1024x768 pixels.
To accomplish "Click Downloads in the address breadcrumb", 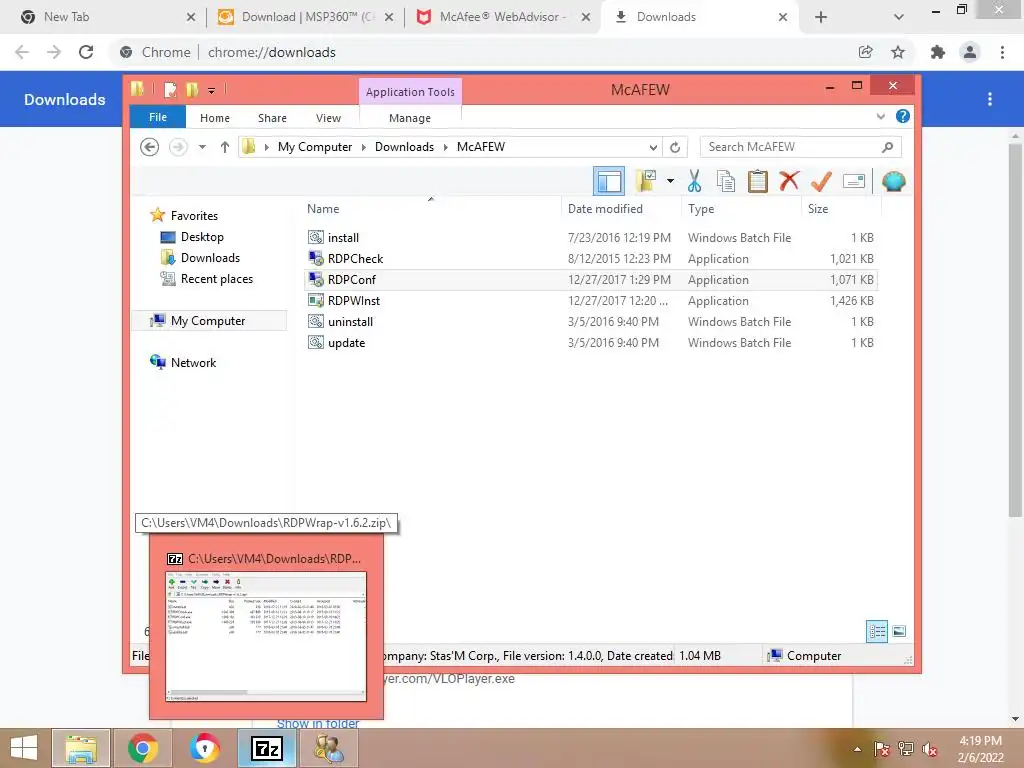I will [x=404, y=147].
